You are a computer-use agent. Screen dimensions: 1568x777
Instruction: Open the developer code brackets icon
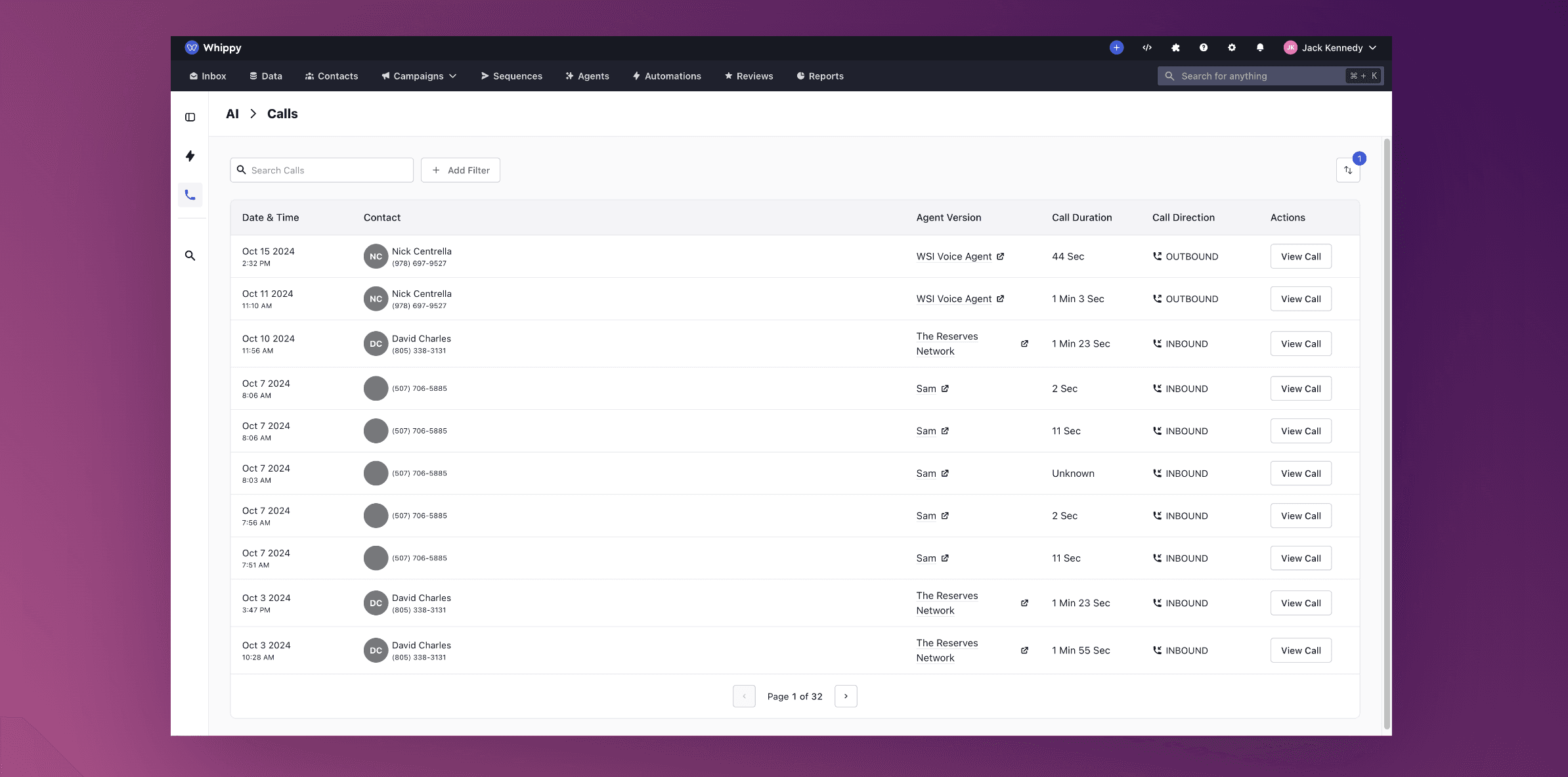[1146, 47]
